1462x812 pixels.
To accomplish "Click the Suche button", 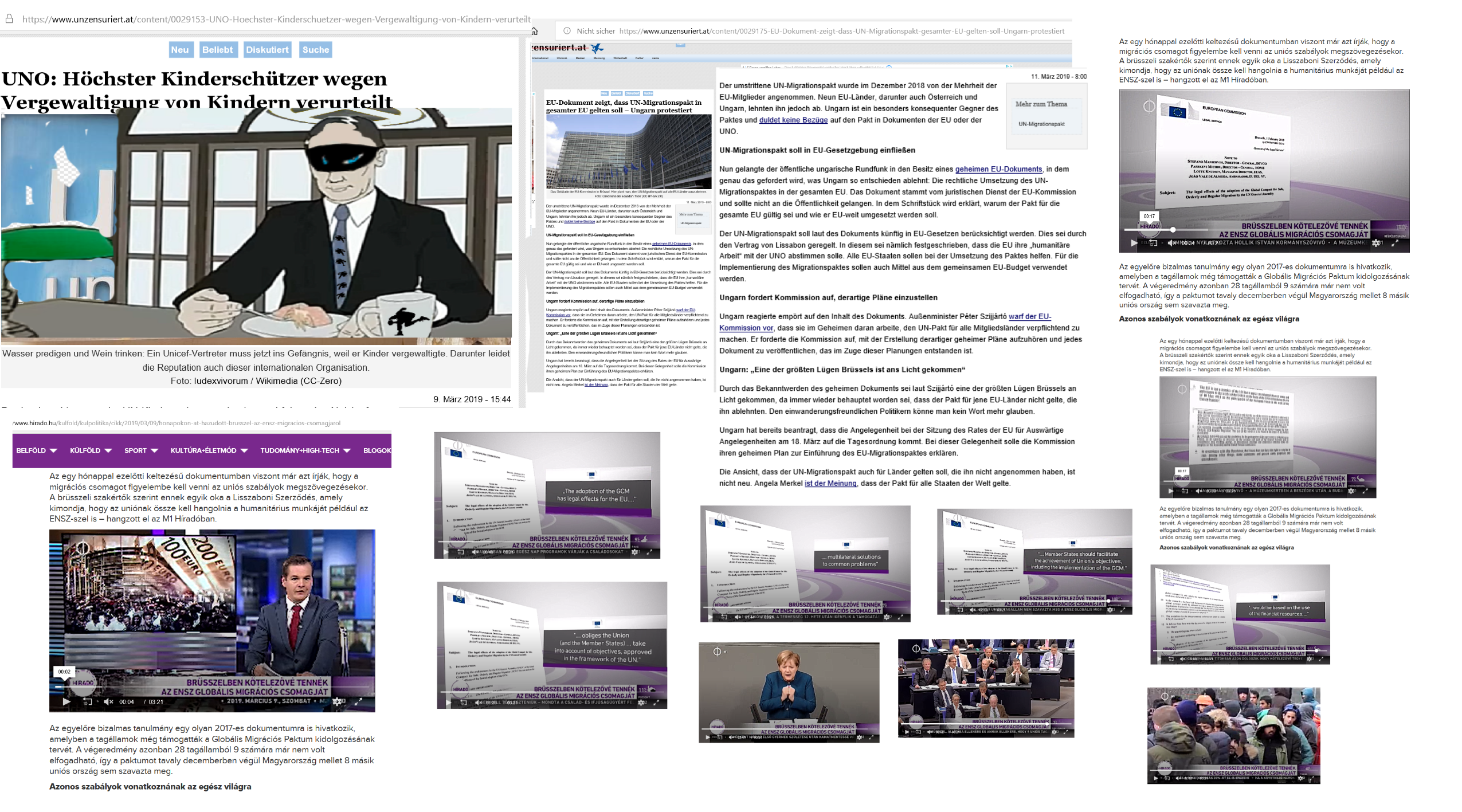I will tap(316, 50).
